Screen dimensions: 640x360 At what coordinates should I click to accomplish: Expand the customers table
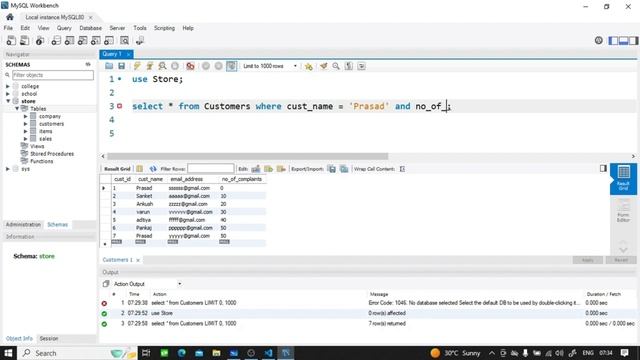click(25, 124)
